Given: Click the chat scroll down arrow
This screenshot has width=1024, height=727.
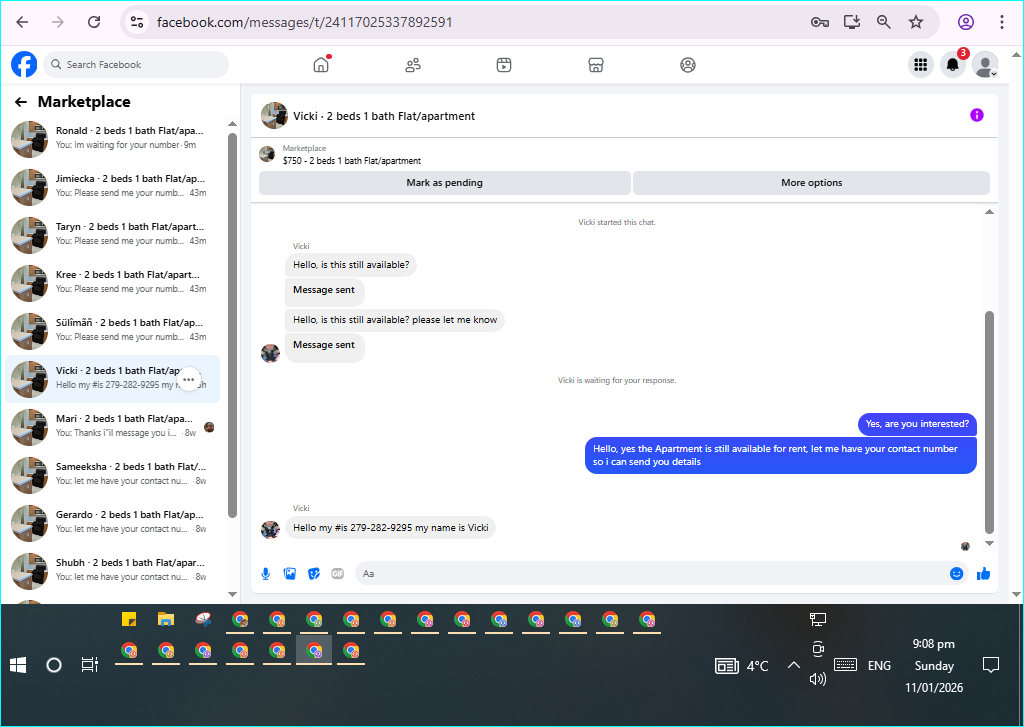Looking at the screenshot, I should click(989, 543).
